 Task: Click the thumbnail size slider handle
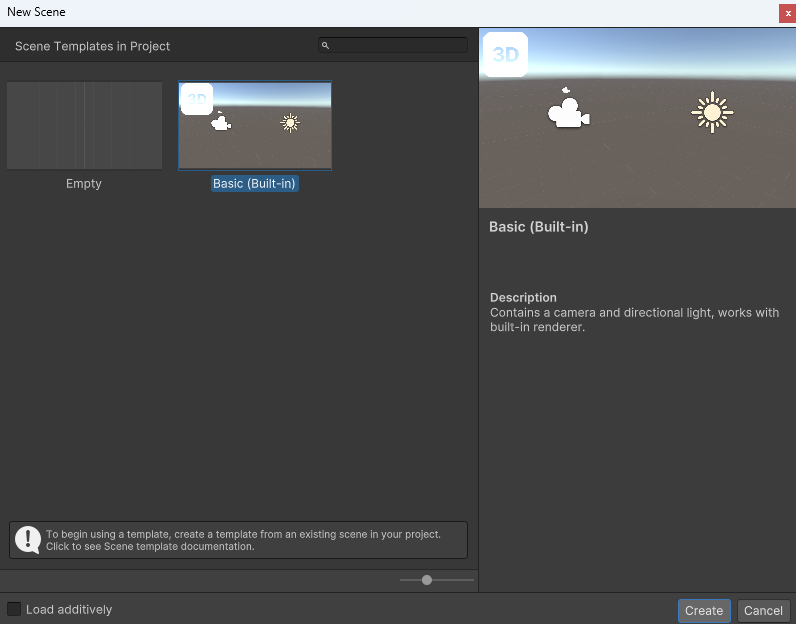tap(427, 580)
